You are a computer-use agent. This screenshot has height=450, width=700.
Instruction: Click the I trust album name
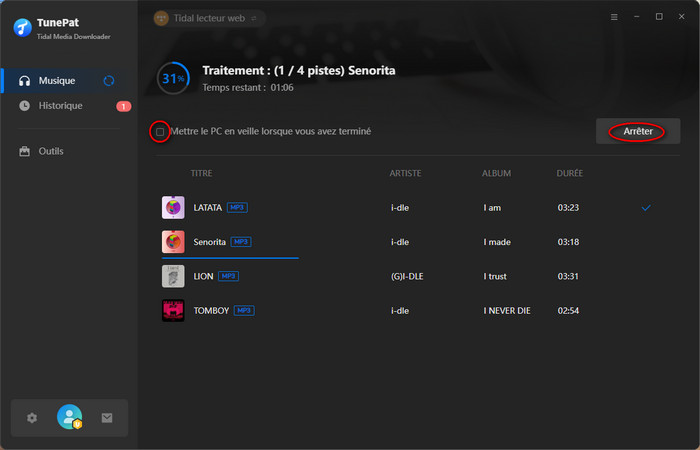tap(495, 276)
